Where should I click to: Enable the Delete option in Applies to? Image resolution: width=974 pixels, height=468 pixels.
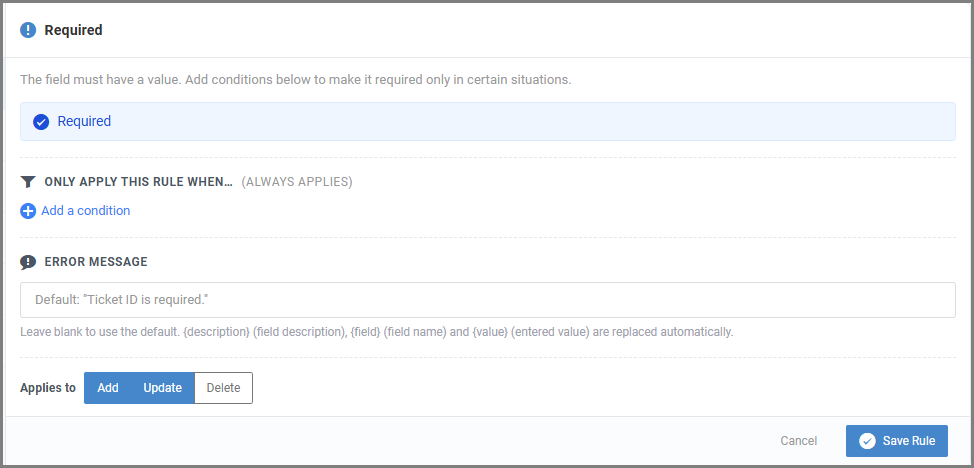click(224, 388)
